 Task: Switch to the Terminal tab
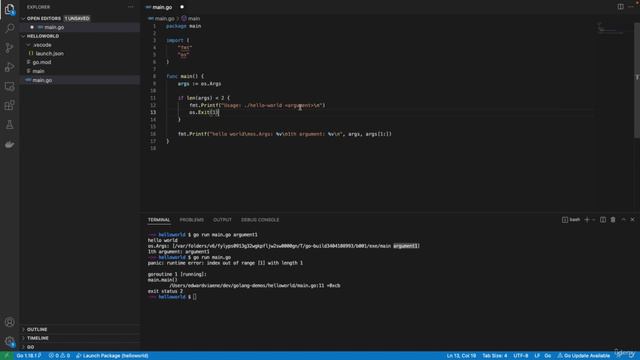159,220
